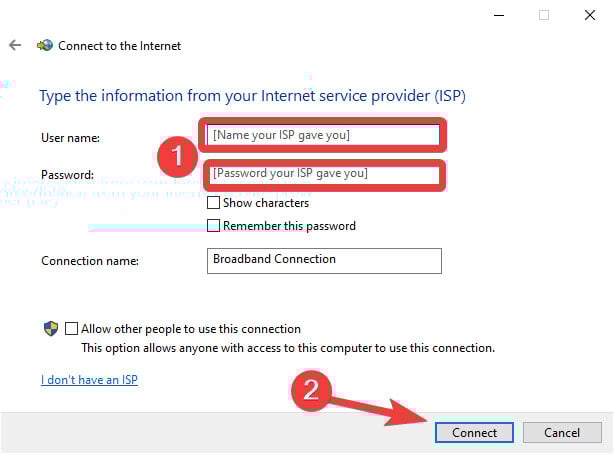This screenshot has width=614, height=454.
Task: Maximize the dialog window
Action: coord(544,14)
